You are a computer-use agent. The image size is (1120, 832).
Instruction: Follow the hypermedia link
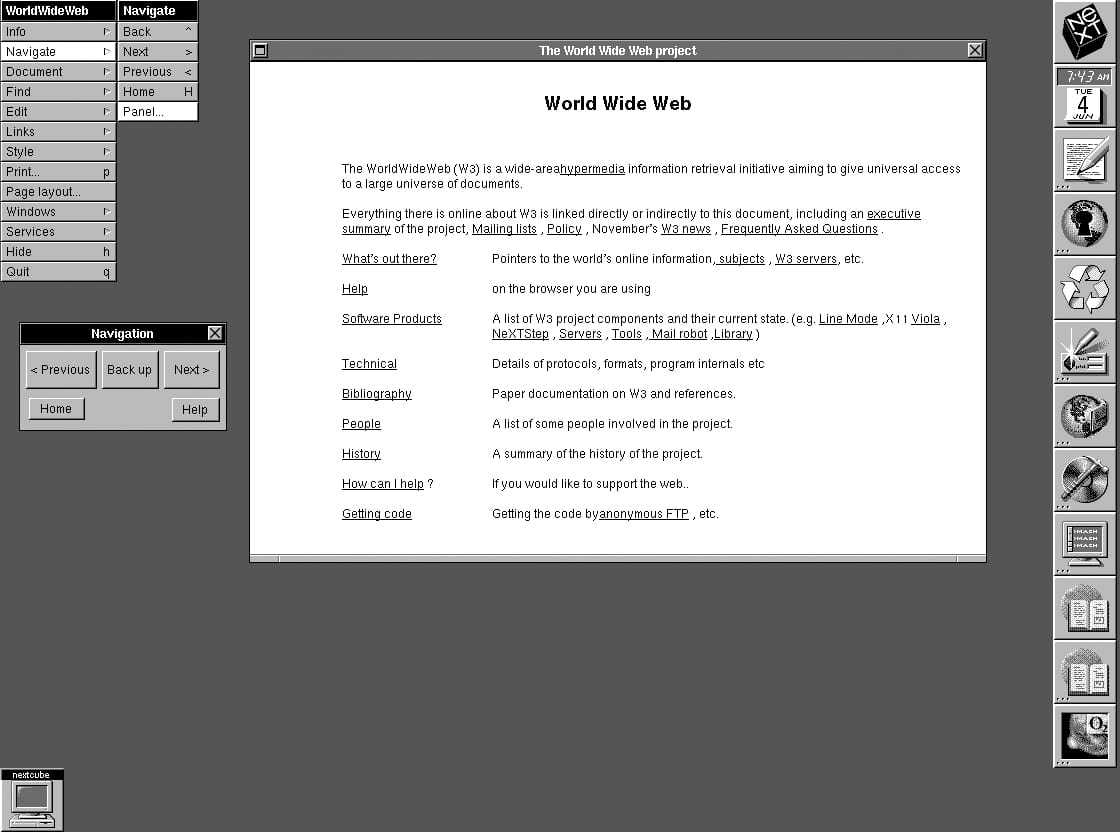592,169
